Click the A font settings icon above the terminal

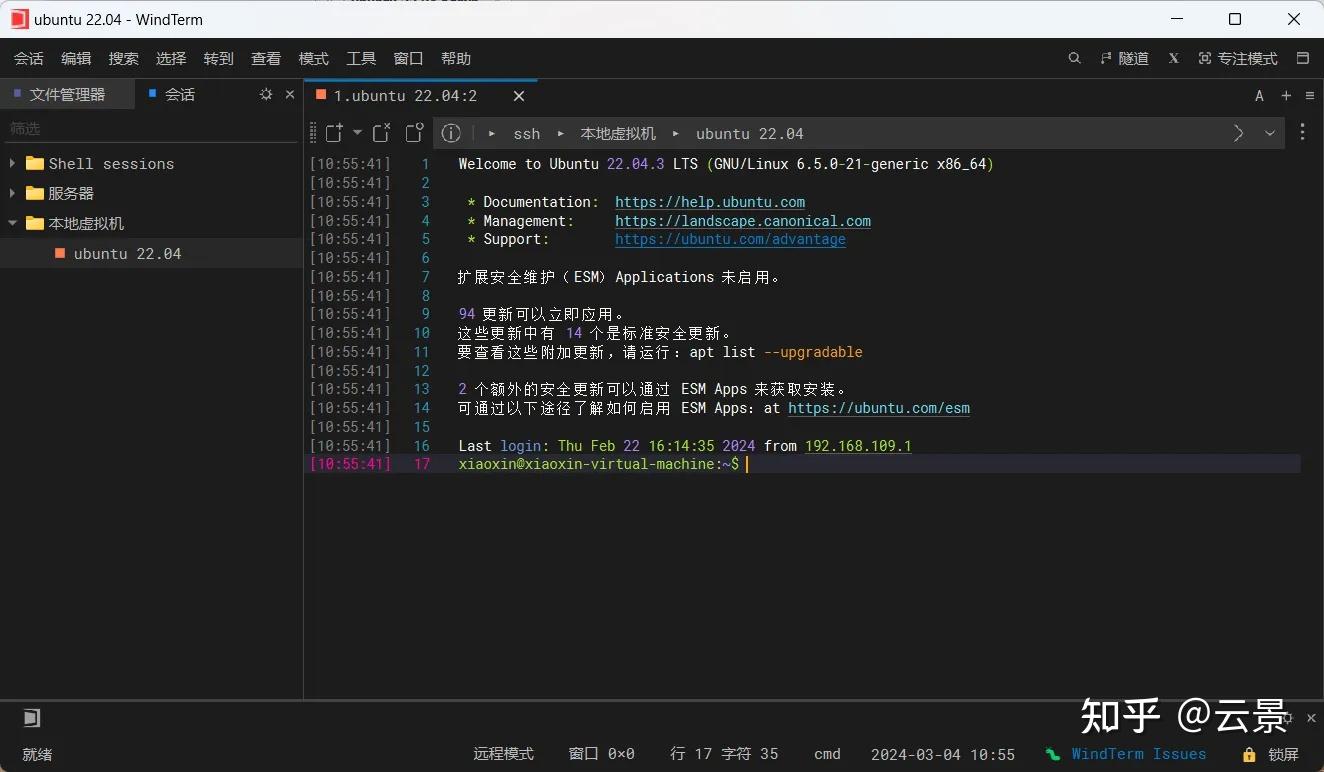click(1259, 95)
